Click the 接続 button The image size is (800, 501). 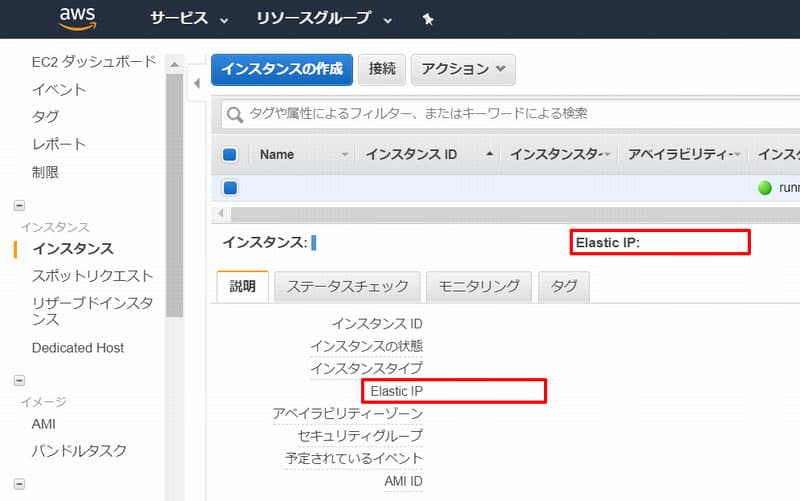382,69
